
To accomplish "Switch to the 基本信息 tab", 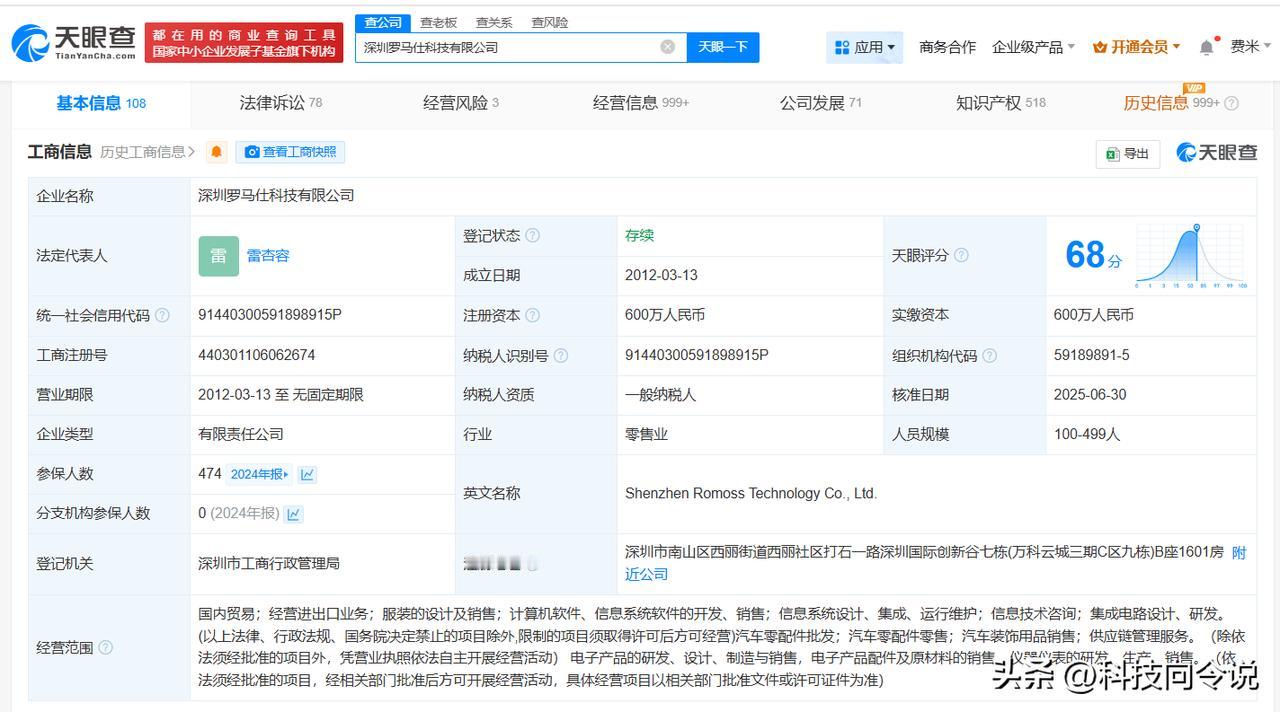I will [101, 103].
